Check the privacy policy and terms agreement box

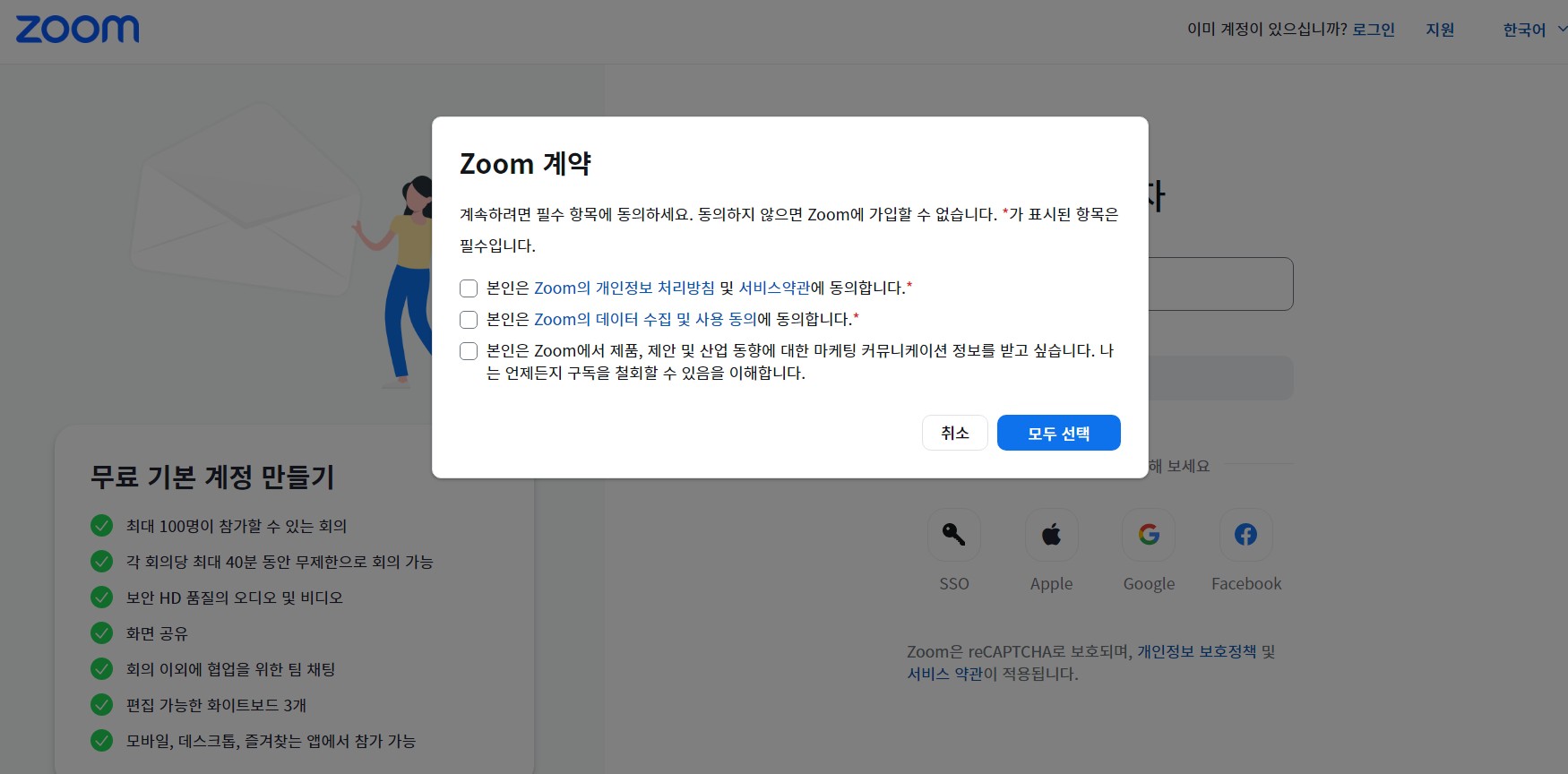click(469, 288)
